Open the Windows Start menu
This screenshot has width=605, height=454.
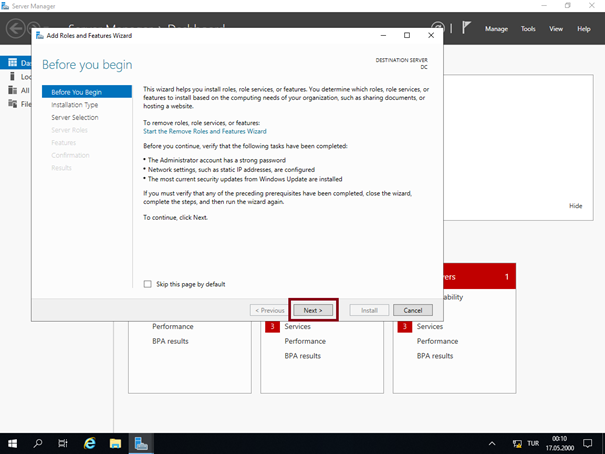point(12,444)
